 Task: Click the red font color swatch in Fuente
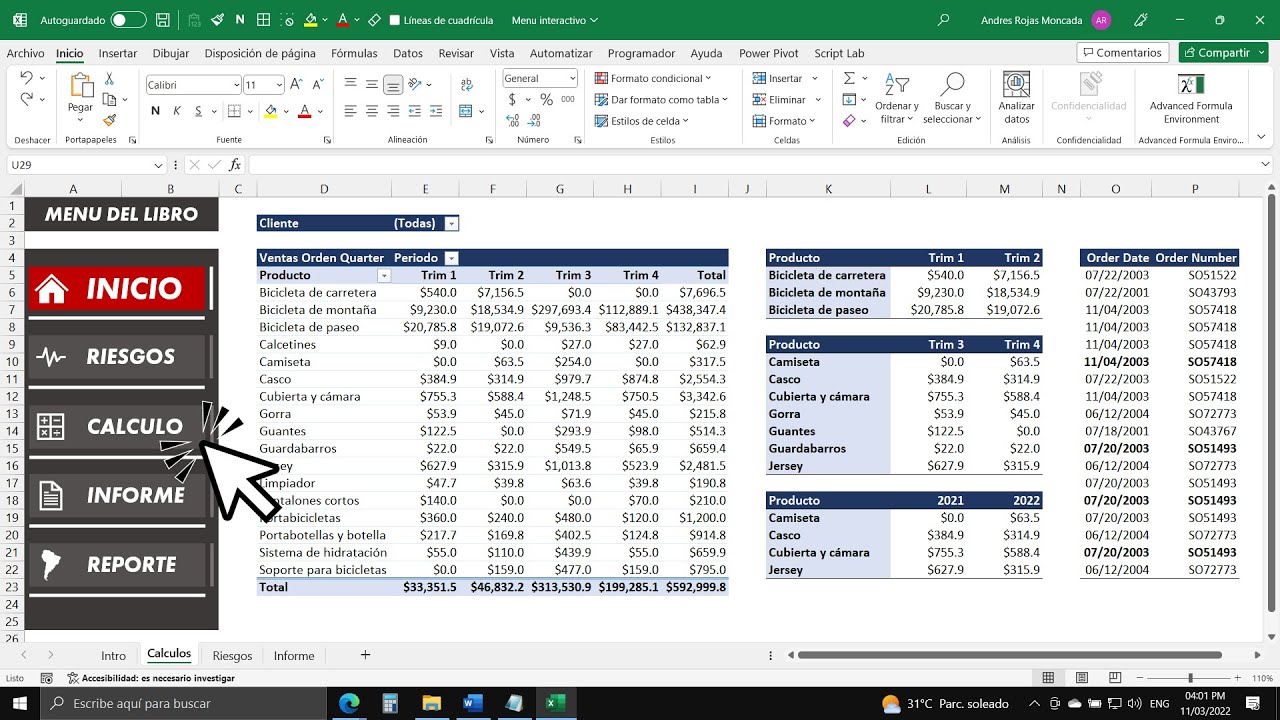[304, 111]
